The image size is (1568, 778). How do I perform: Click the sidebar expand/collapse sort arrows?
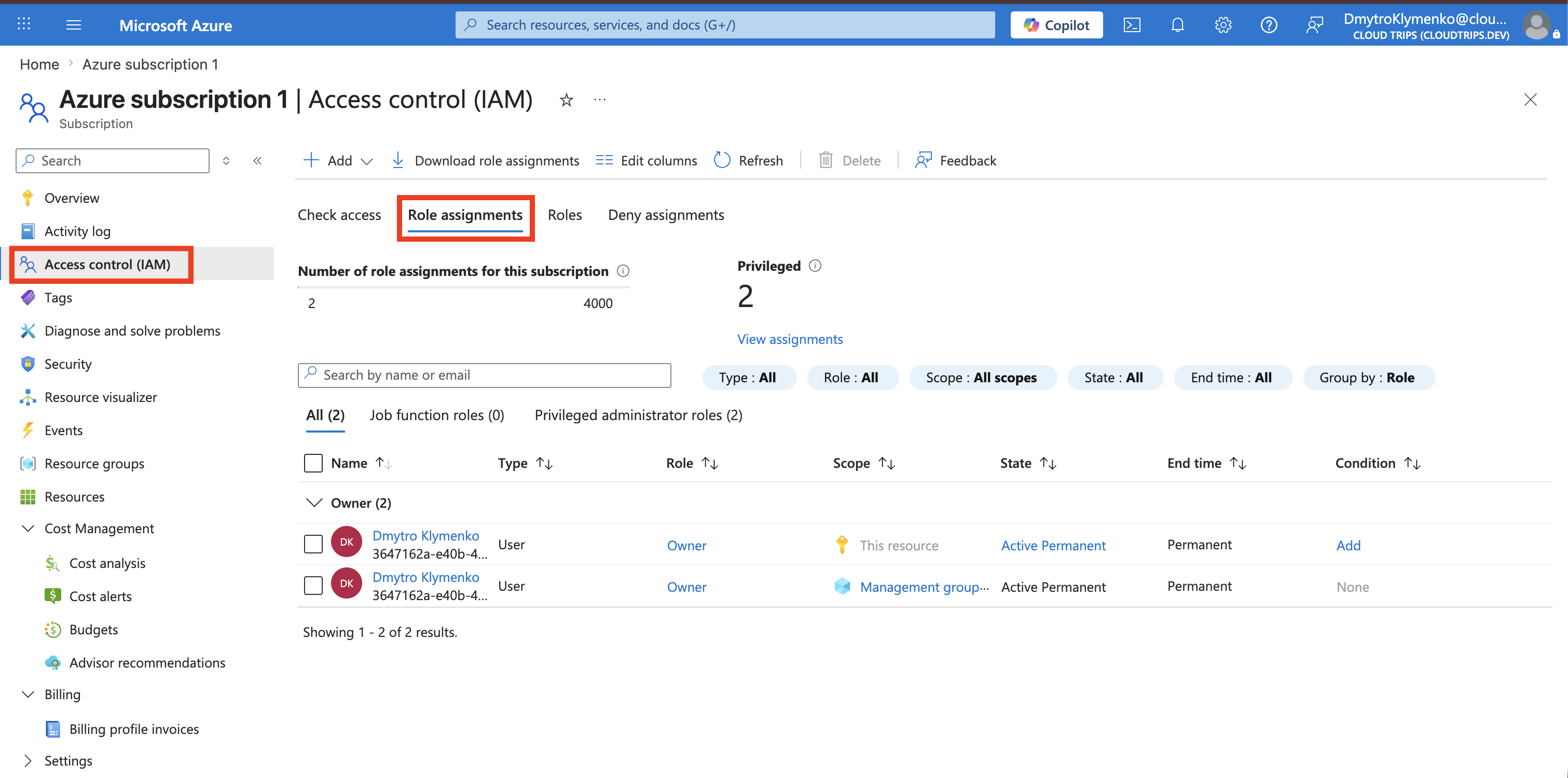point(226,161)
